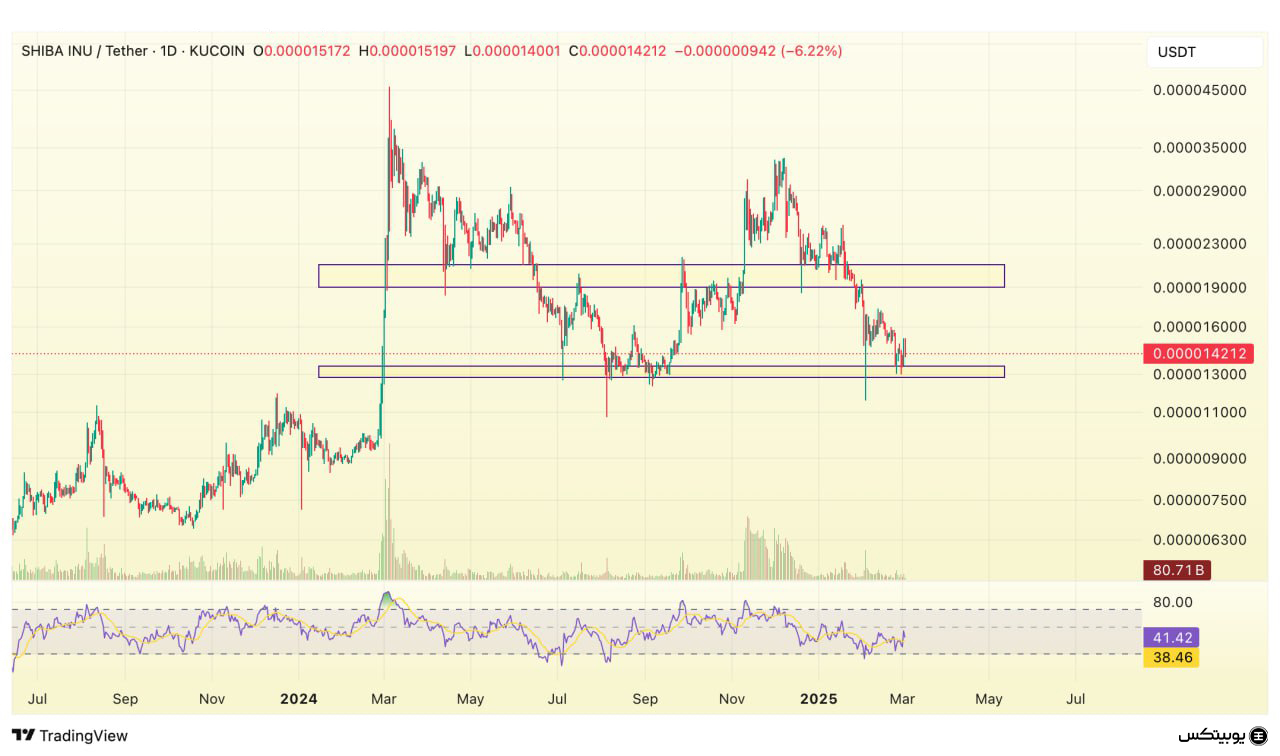The width and height of the screenshot is (1280, 756).
Task: Open the USDT currency selector
Action: (x=1203, y=52)
